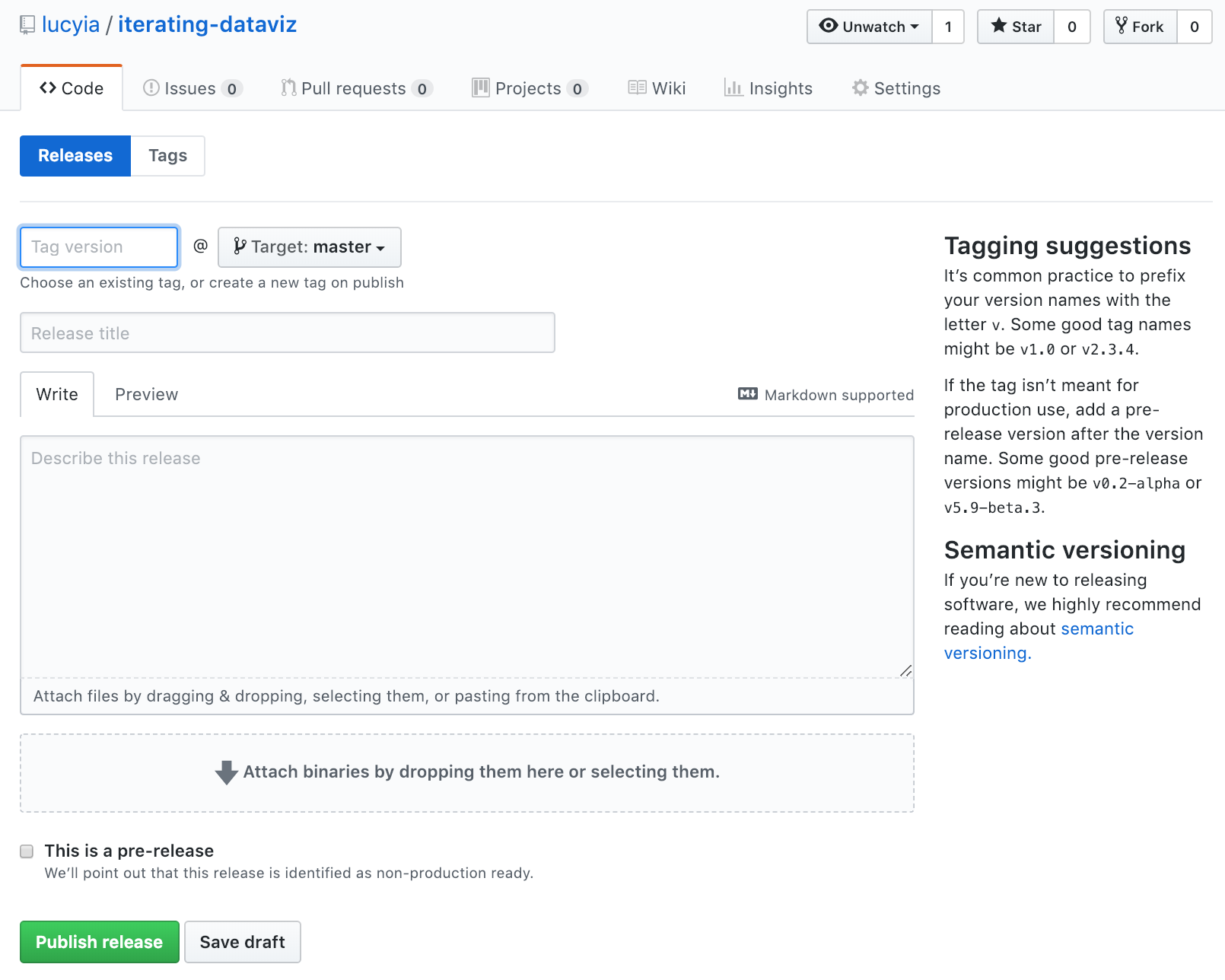The height and width of the screenshot is (980, 1225).
Task: Fork the repository
Action: [x=1141, y=27]
